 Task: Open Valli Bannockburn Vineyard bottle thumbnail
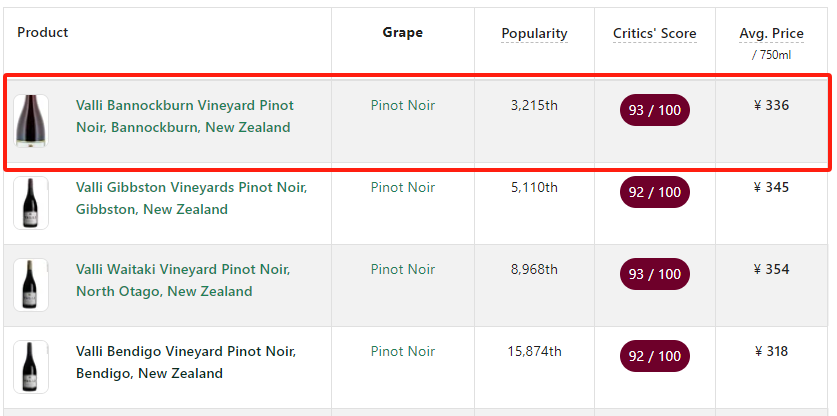coord(31,121)
